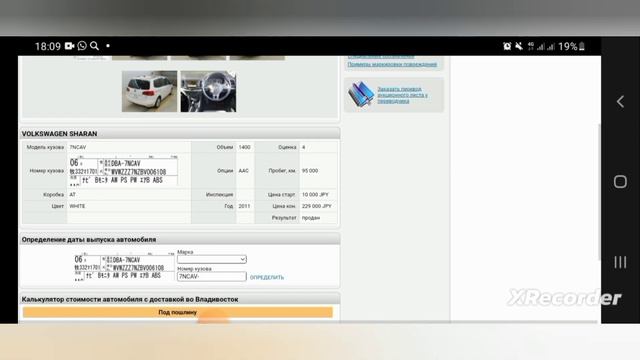Image resolution: width=640 pixels, height=360 pixels.
Task: Click the Номер кузова field with 7NCAV-
Action: coord(212,276)
